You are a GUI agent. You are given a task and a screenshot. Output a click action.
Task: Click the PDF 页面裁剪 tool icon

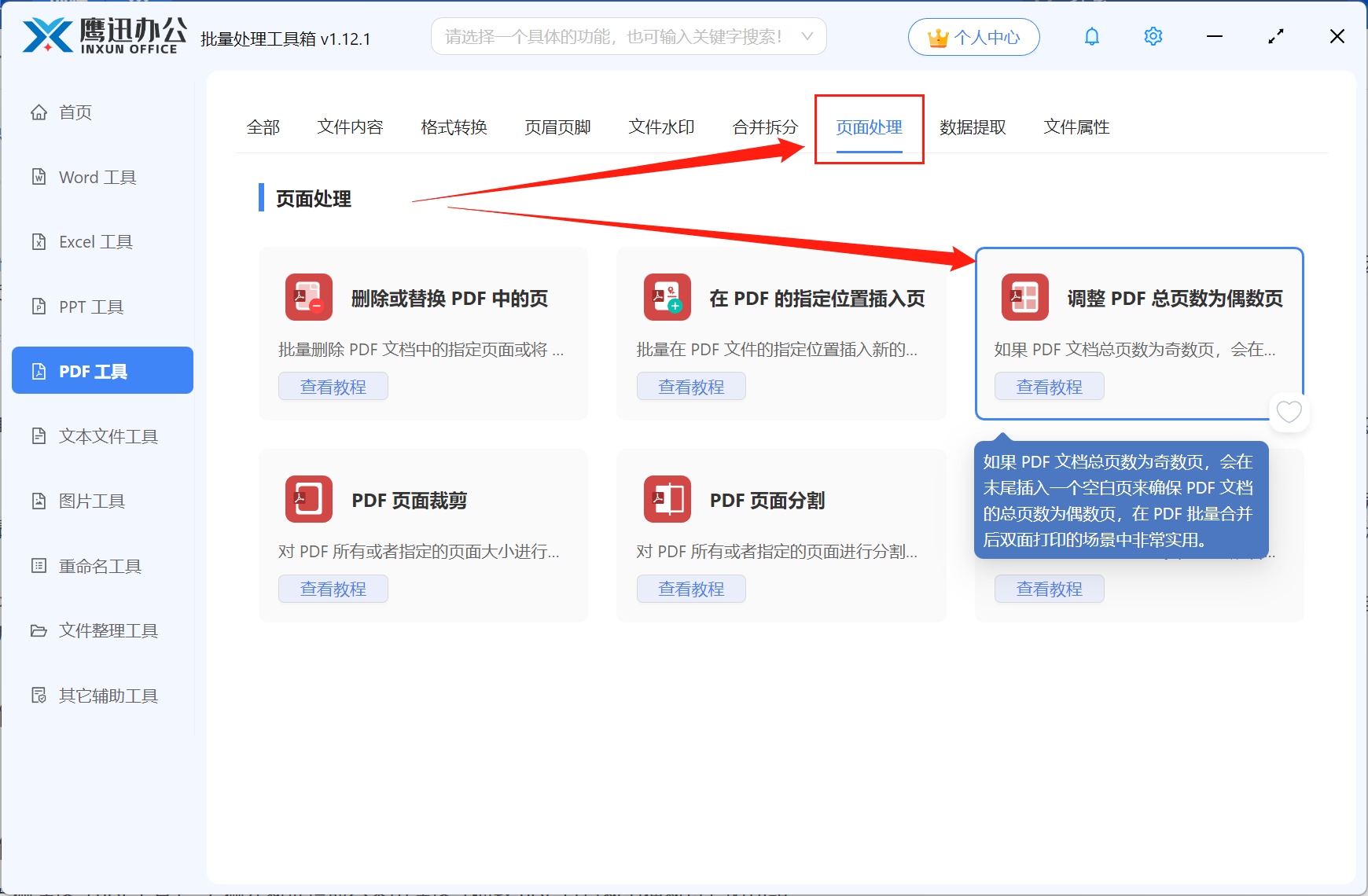[x=308, y=499]
